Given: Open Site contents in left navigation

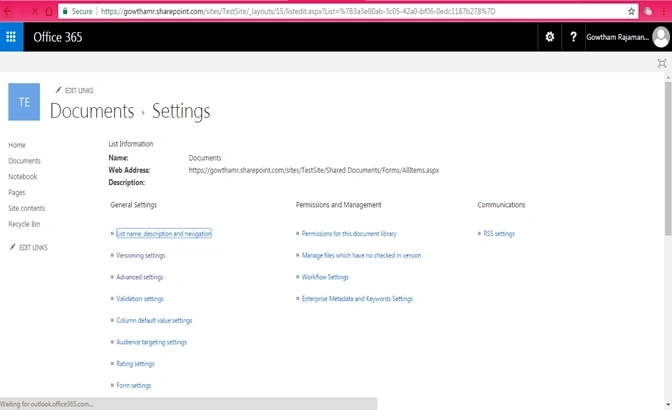Looking at the screenshot, I should pyautogui.click(x=27, y=208).
